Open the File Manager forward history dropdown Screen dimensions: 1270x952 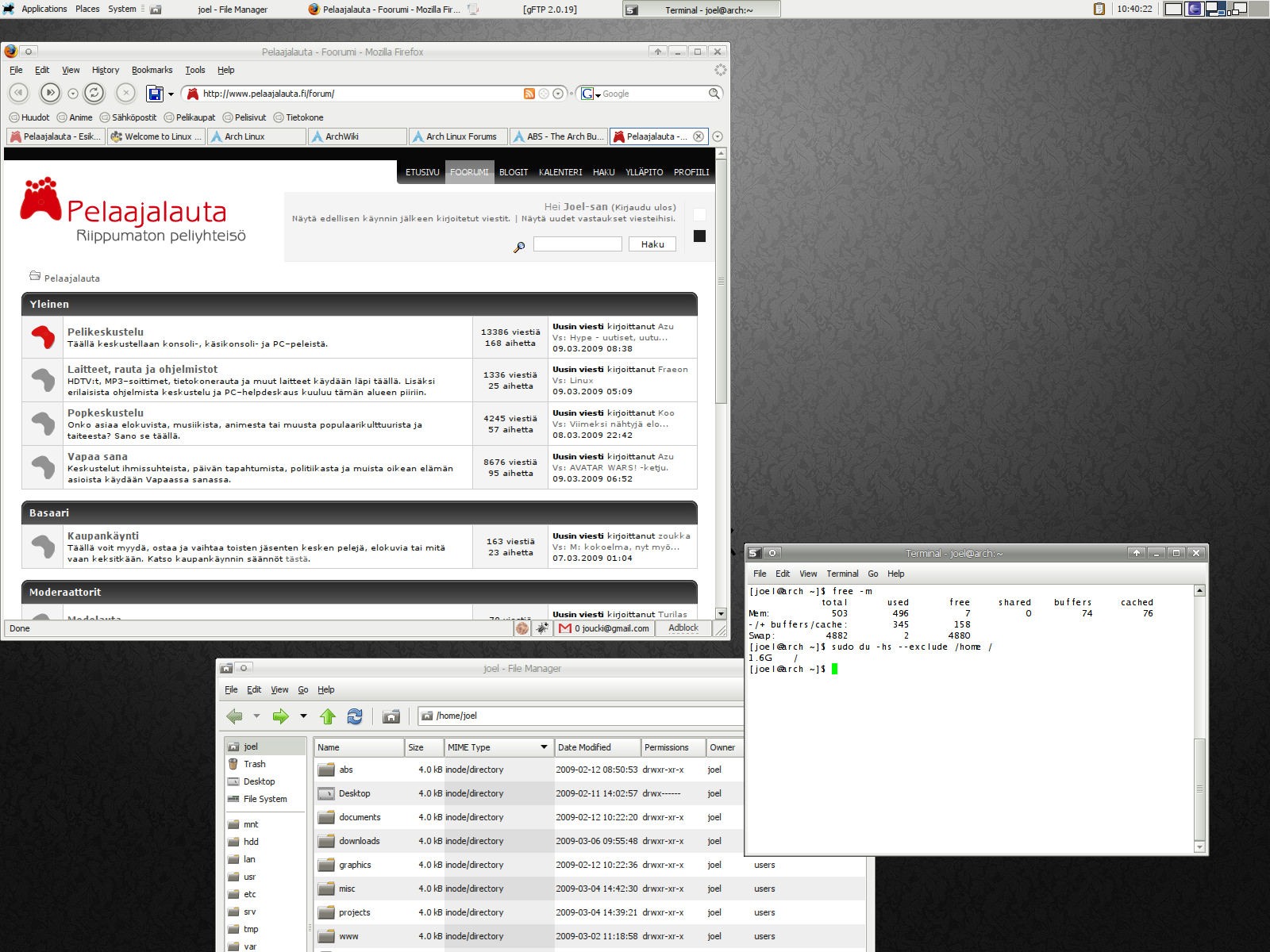click(x=303, y=716)
